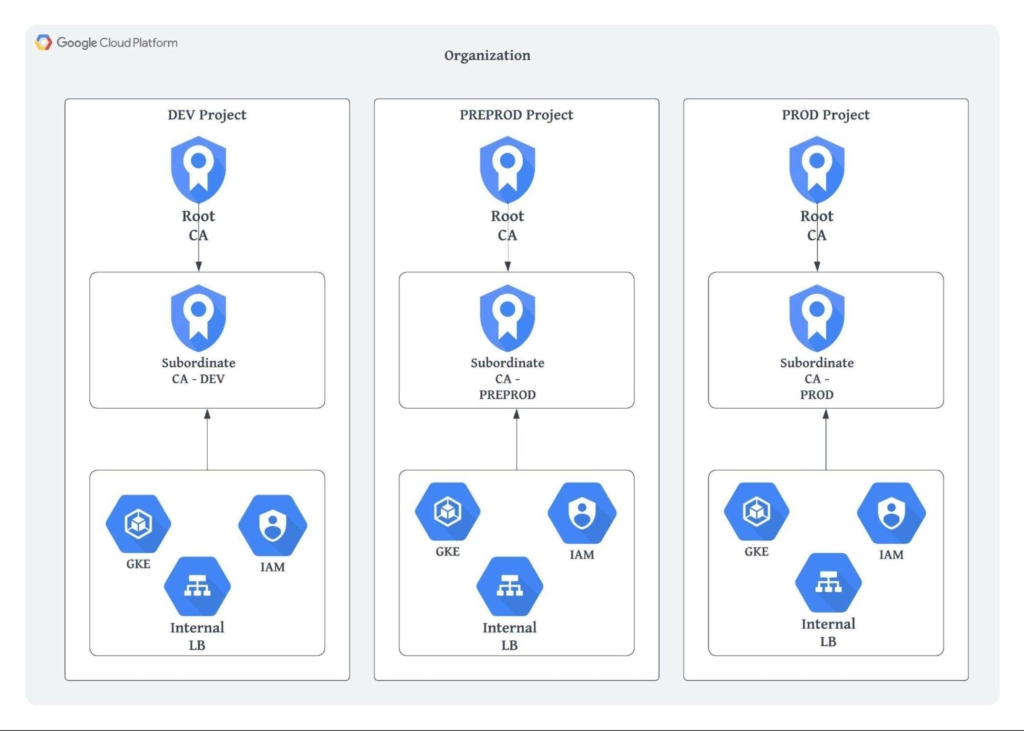Screen dimensions: 1024x731
Task: Click the IAM label in PROD Project
Action: click(891, 555)
